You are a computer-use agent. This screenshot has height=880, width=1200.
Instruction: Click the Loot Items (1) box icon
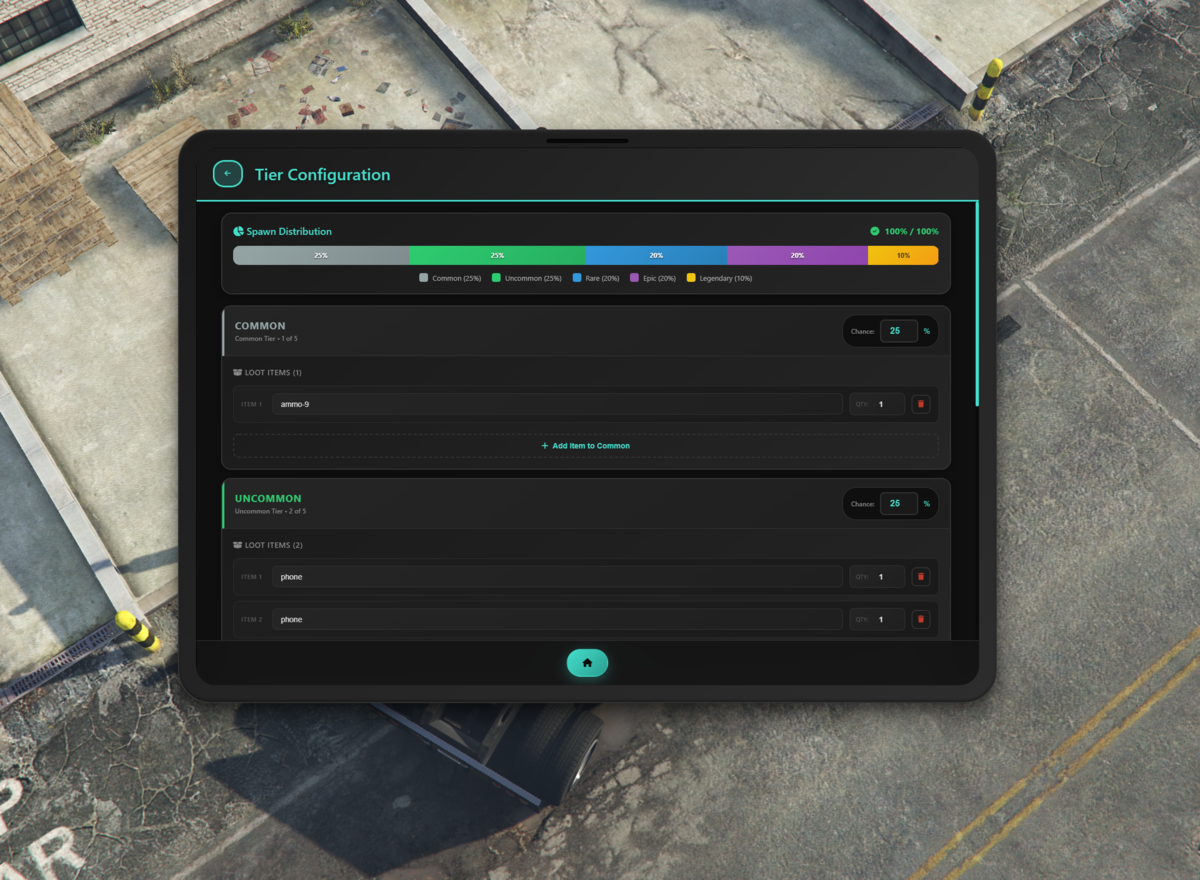point(238,373)
